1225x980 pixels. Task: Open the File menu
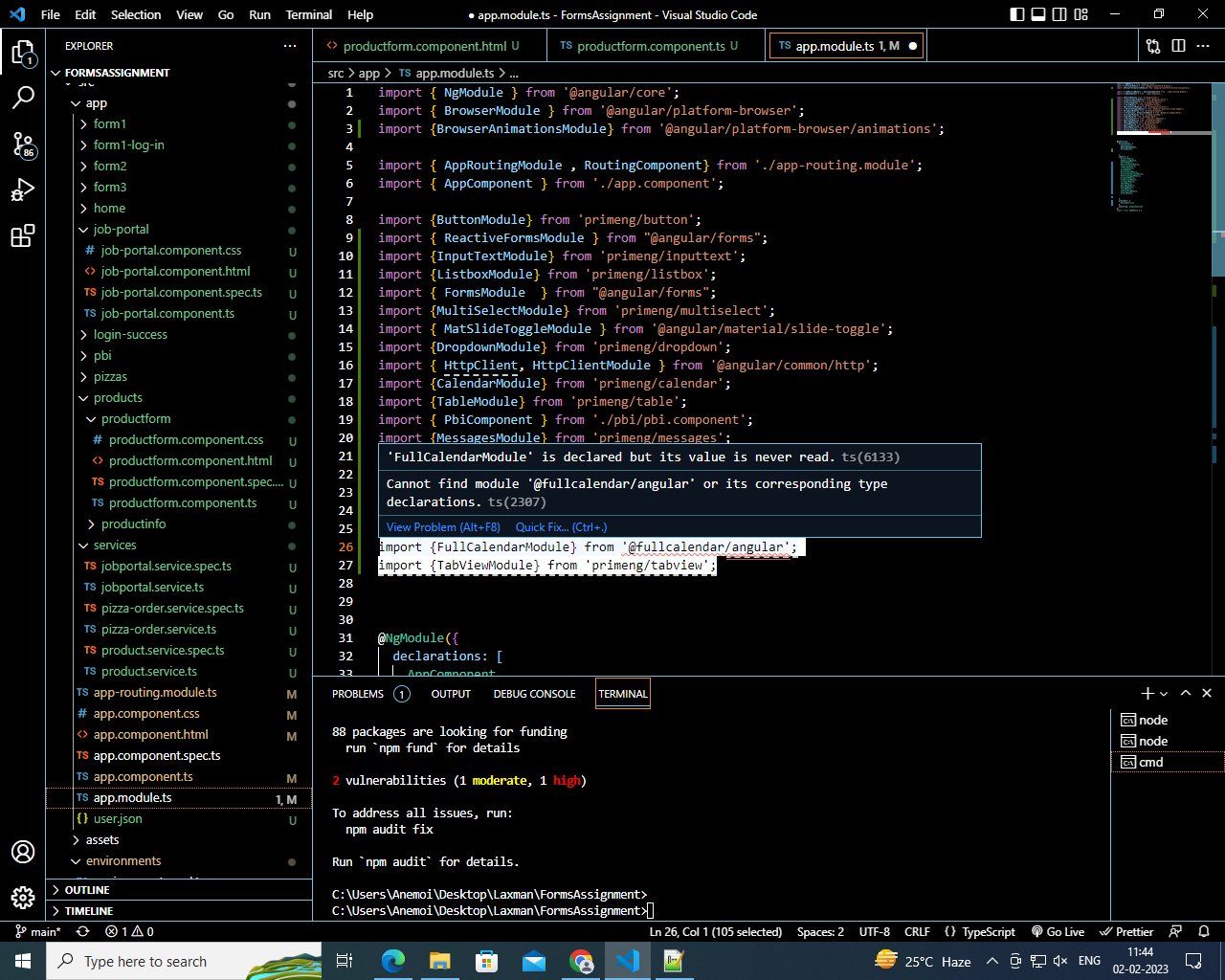click(x=51, y=14)
